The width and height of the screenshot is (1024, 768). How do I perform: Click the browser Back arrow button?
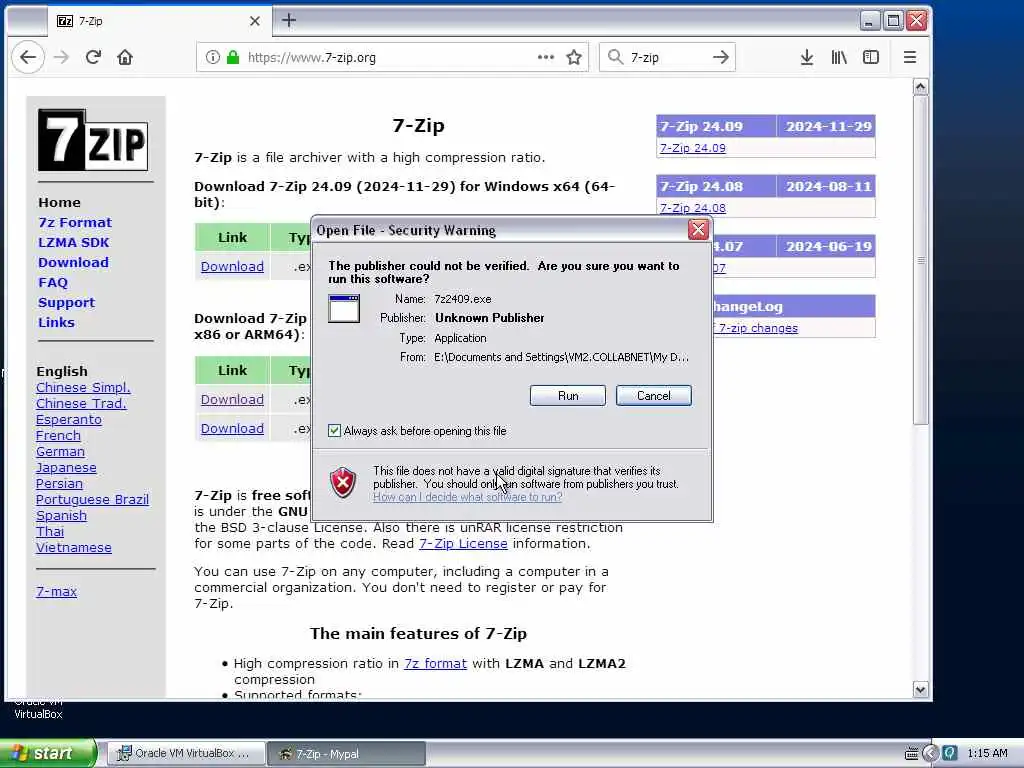[28, 57]
